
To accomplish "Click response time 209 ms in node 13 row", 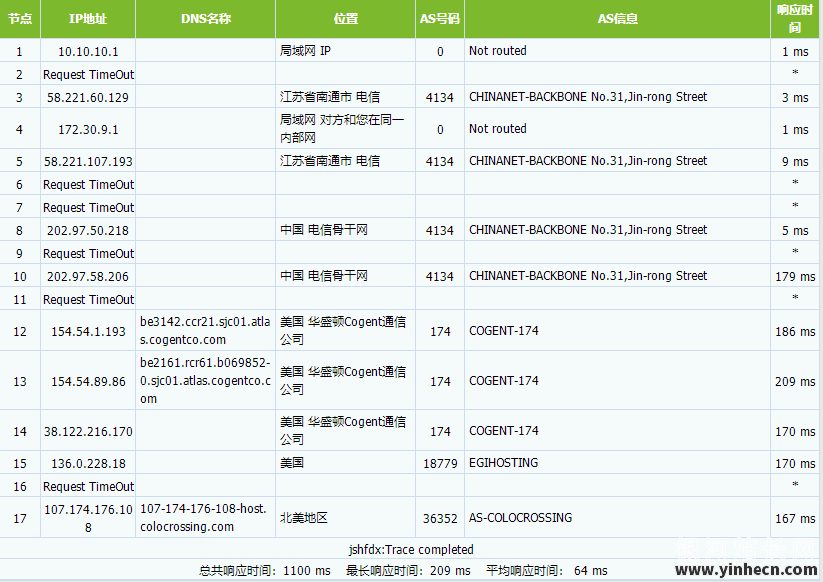I will point(795,382).
